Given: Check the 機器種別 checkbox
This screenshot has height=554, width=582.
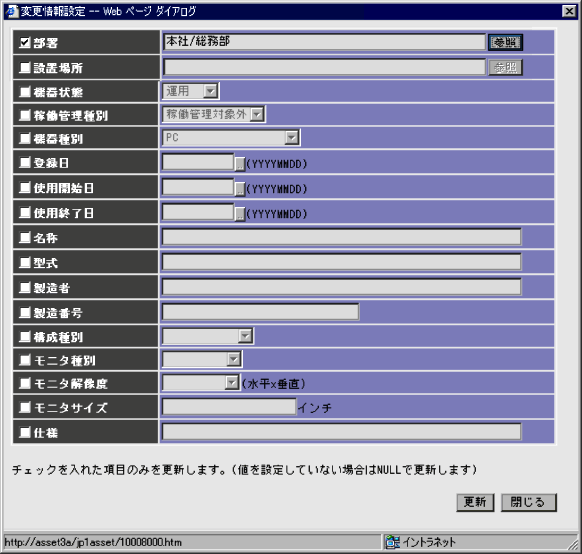Looking at the screenshot, I should (x=24, y=138).
